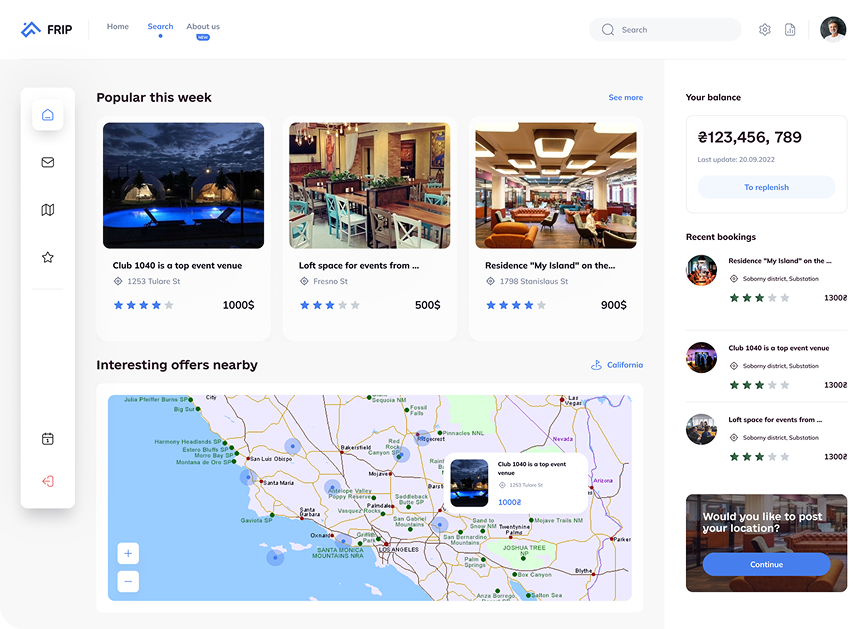868x629 pixels.
Task: Open favorites star icon in sidebar
Action: [47, 257]
